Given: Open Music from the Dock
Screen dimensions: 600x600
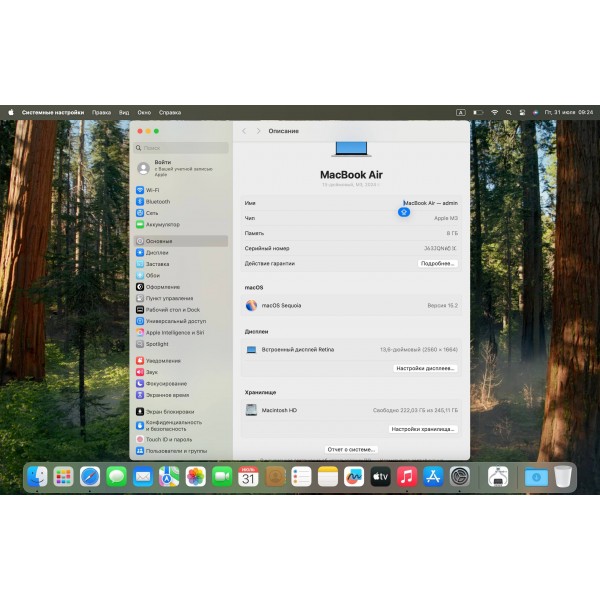Looking at the screenshot, I should point(407,477).
